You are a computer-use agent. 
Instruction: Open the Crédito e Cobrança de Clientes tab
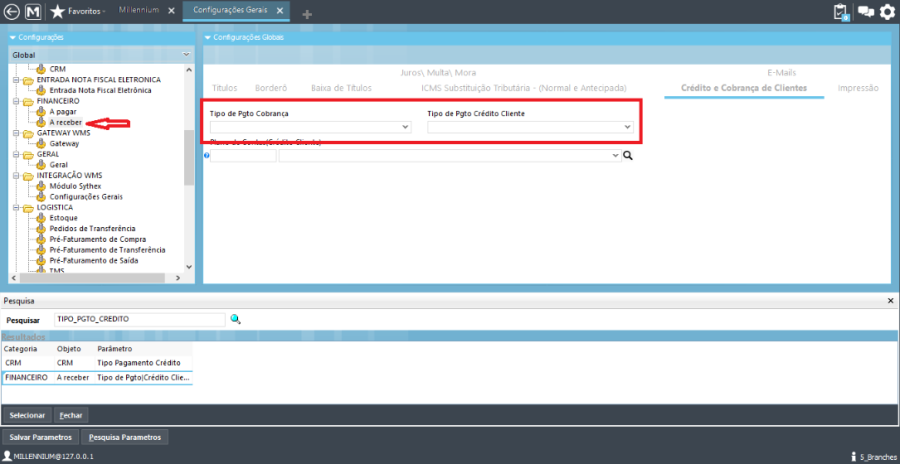(x=744, y=88)
